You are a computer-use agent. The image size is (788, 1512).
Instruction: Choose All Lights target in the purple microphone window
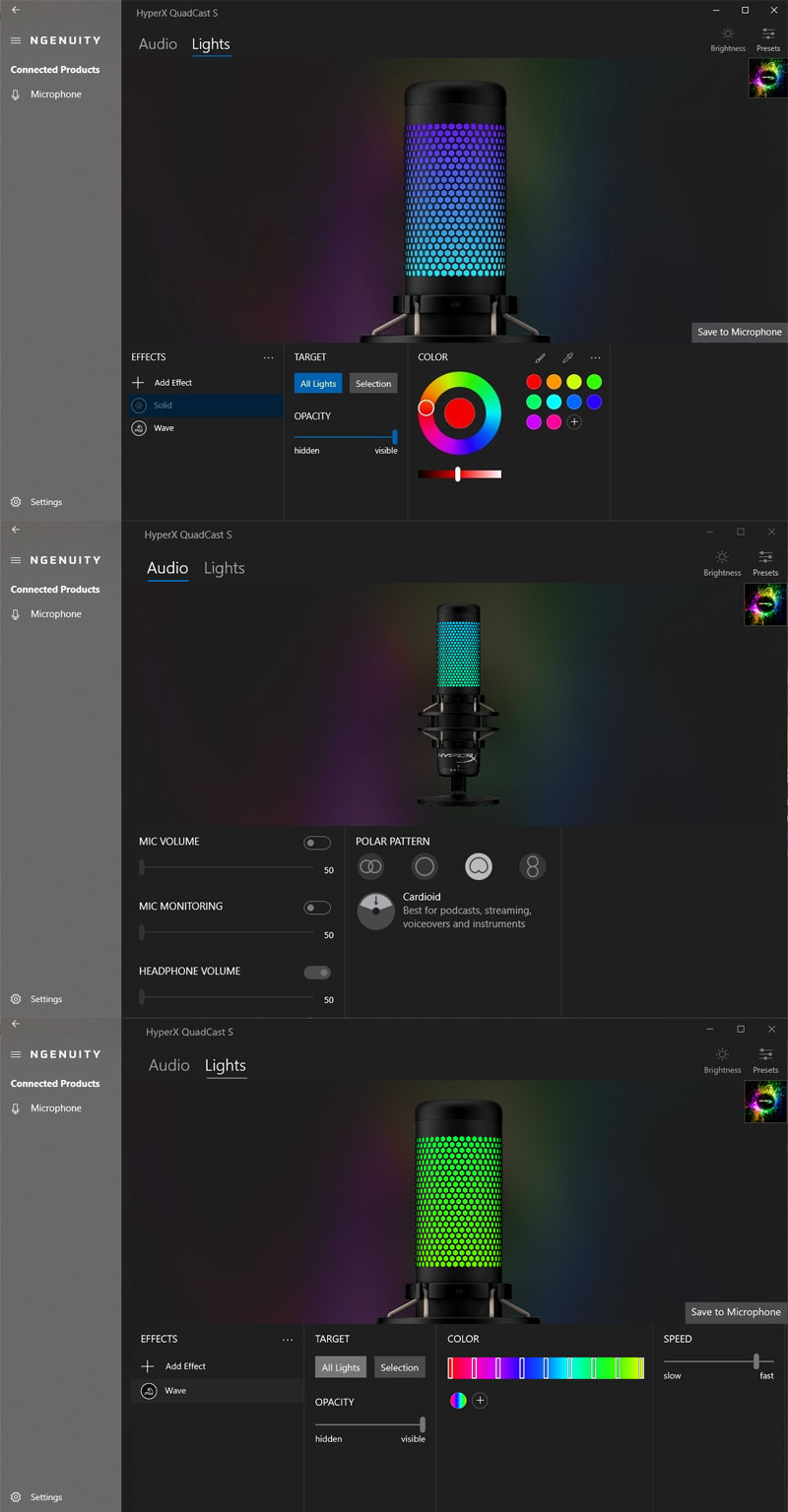[x=318, y=384]
